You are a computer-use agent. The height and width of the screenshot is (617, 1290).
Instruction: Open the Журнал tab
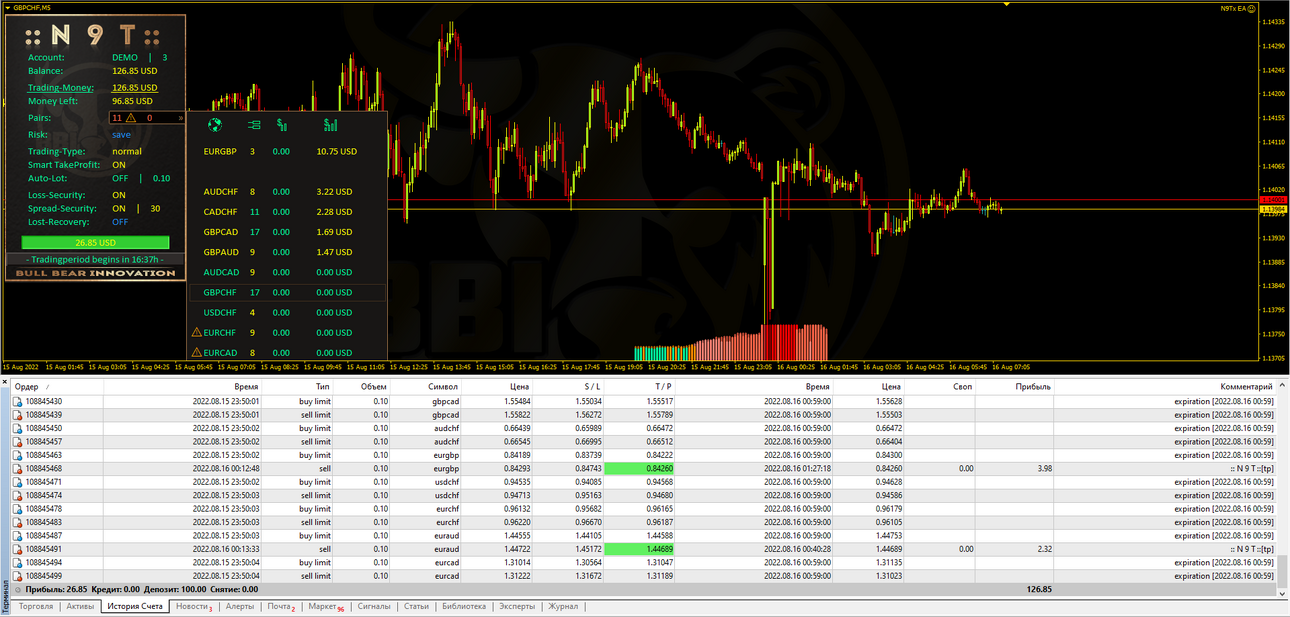[563, 607]
